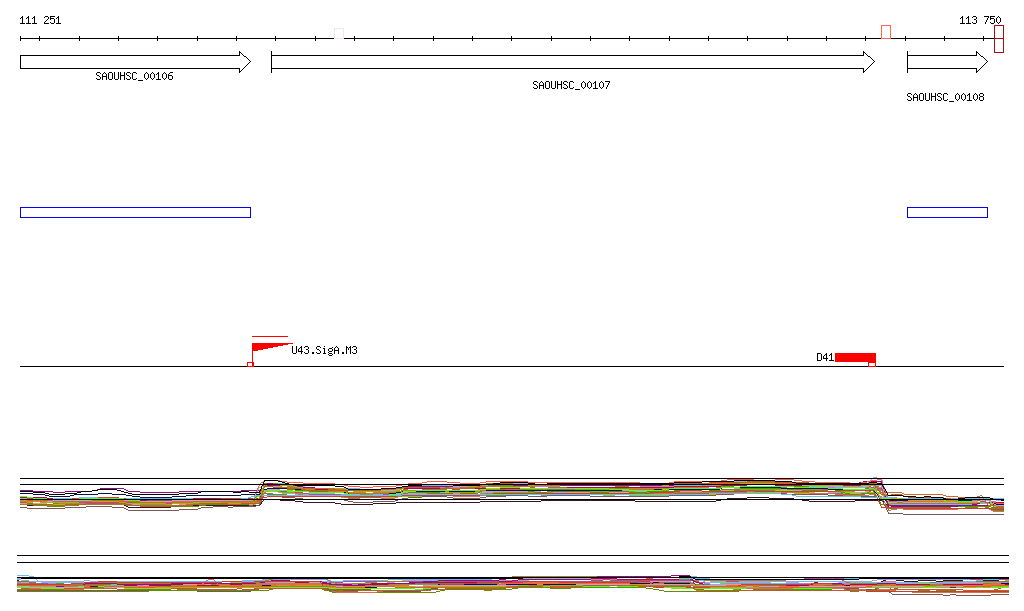The height and width of the screenshot is (611, 1024).
Task: Click the 113 750 end coordinate
Action: pos(979,20)
